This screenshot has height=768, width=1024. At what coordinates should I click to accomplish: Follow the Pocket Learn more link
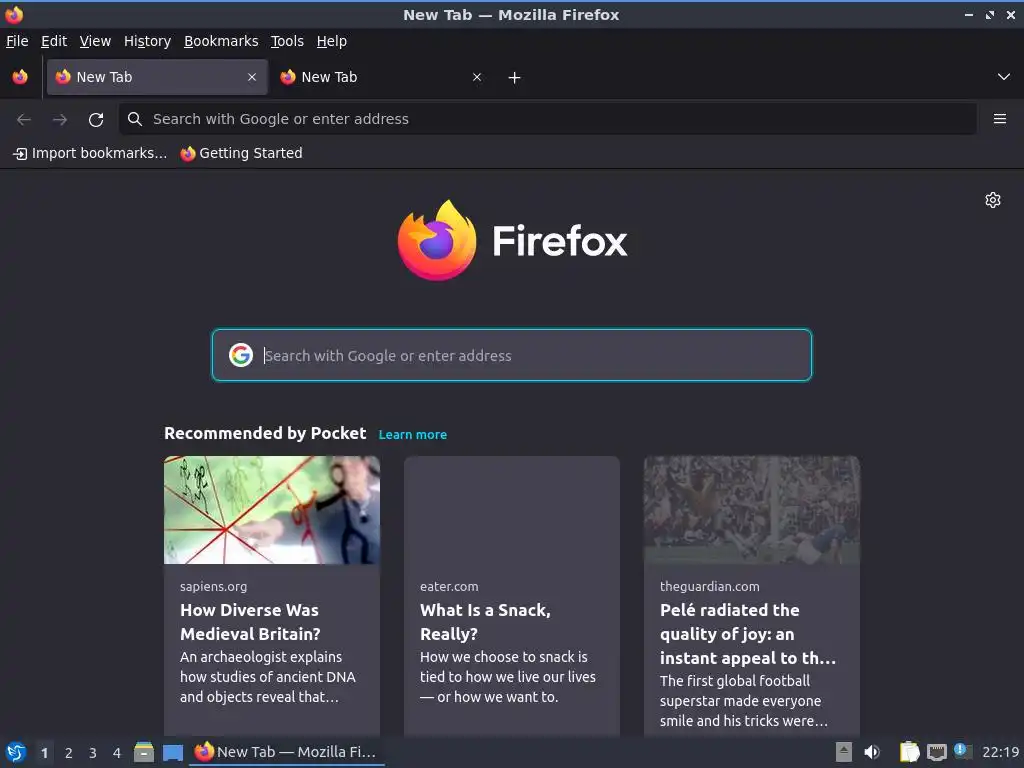(413, 435)
